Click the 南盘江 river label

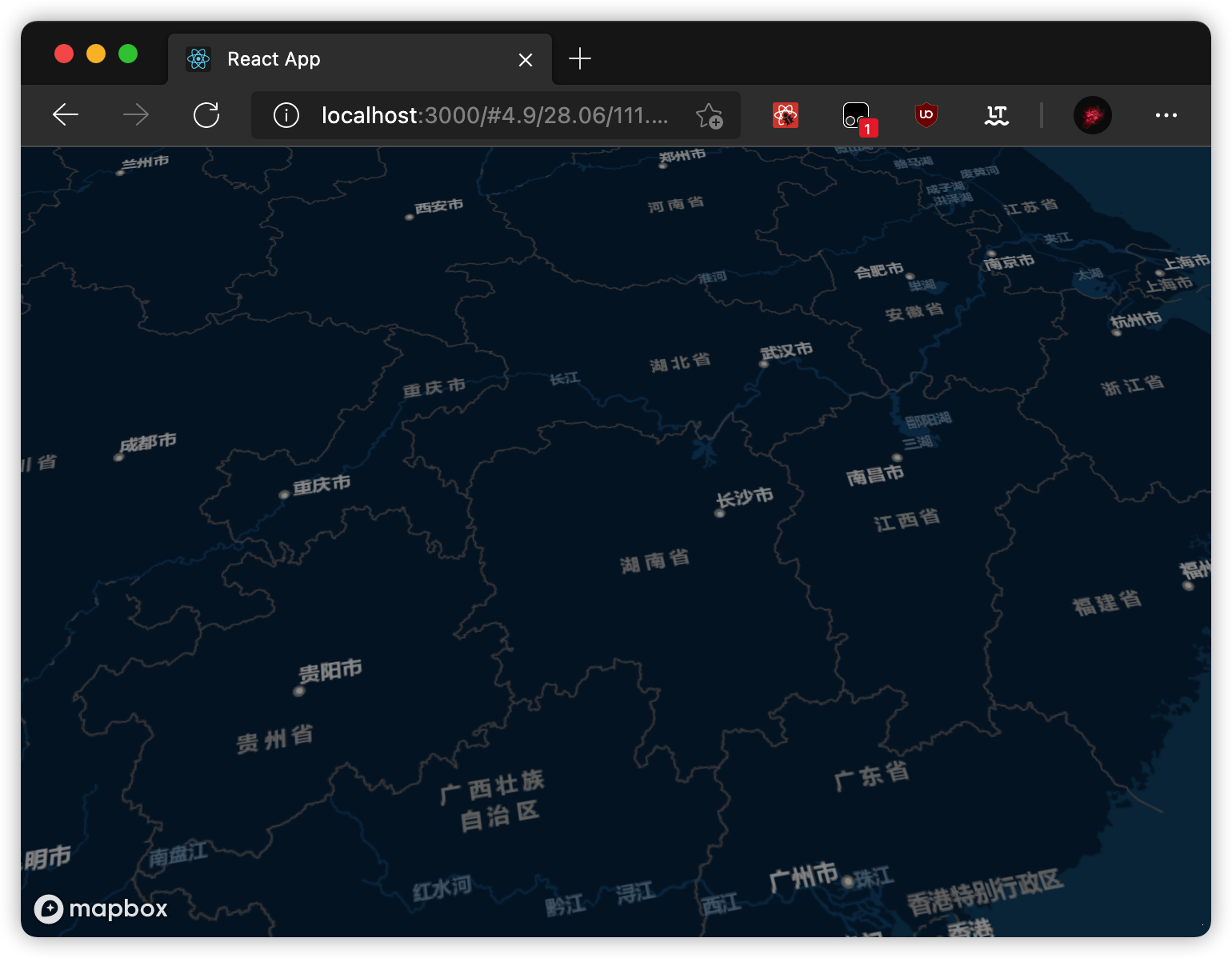[178, 855]
